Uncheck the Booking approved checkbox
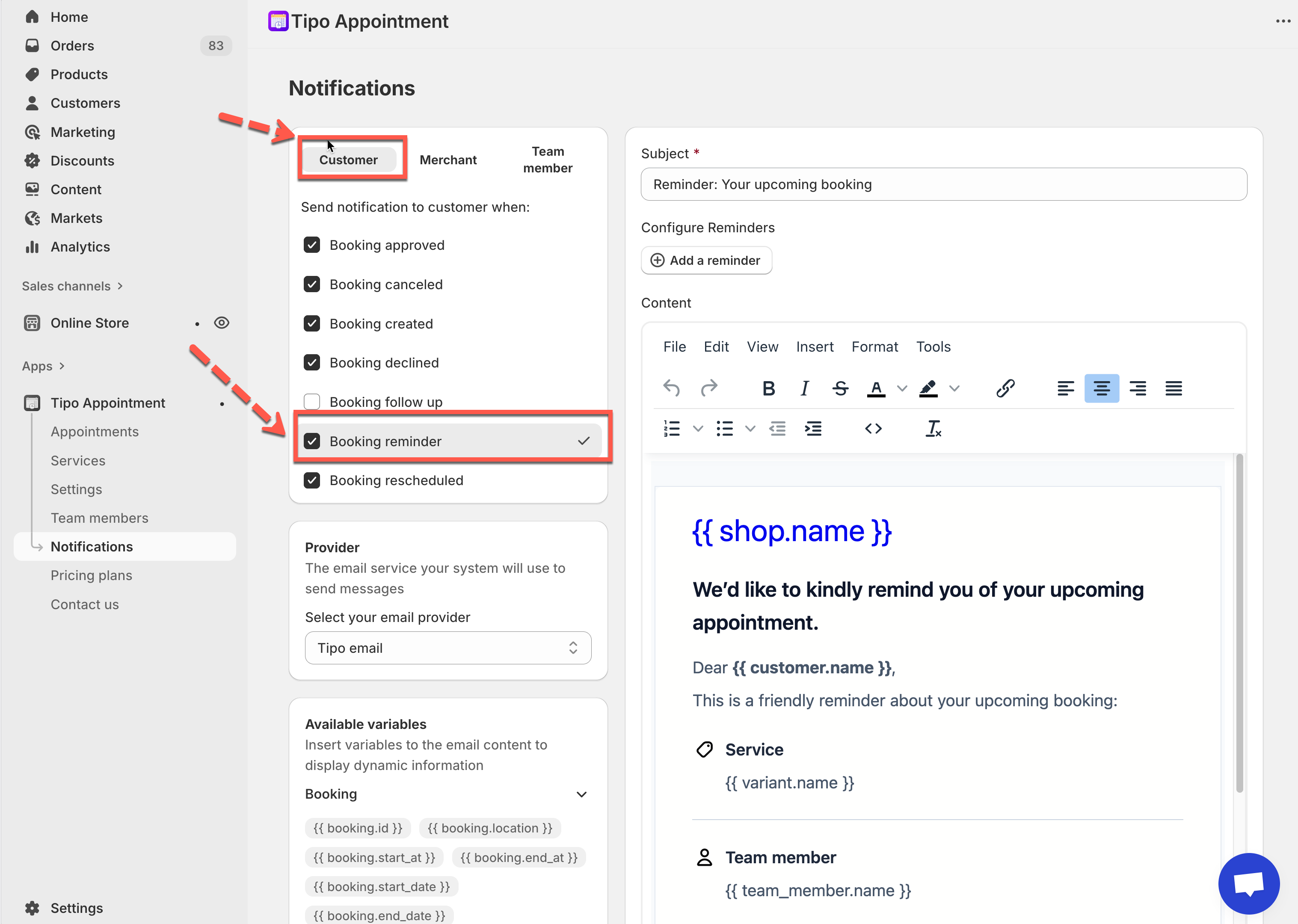 [x=312, y=245]
